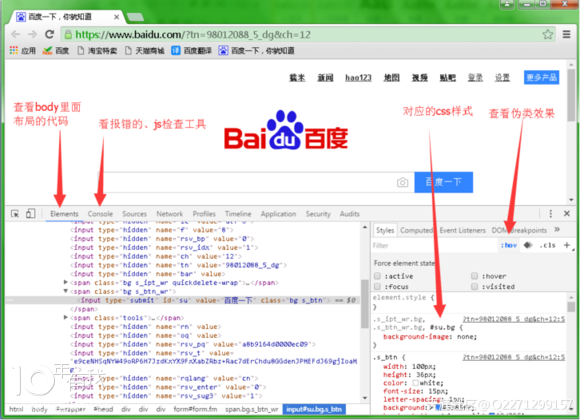Add new style rule plus icon
This screenshot has width=580, height=420.
pos(566,245)
